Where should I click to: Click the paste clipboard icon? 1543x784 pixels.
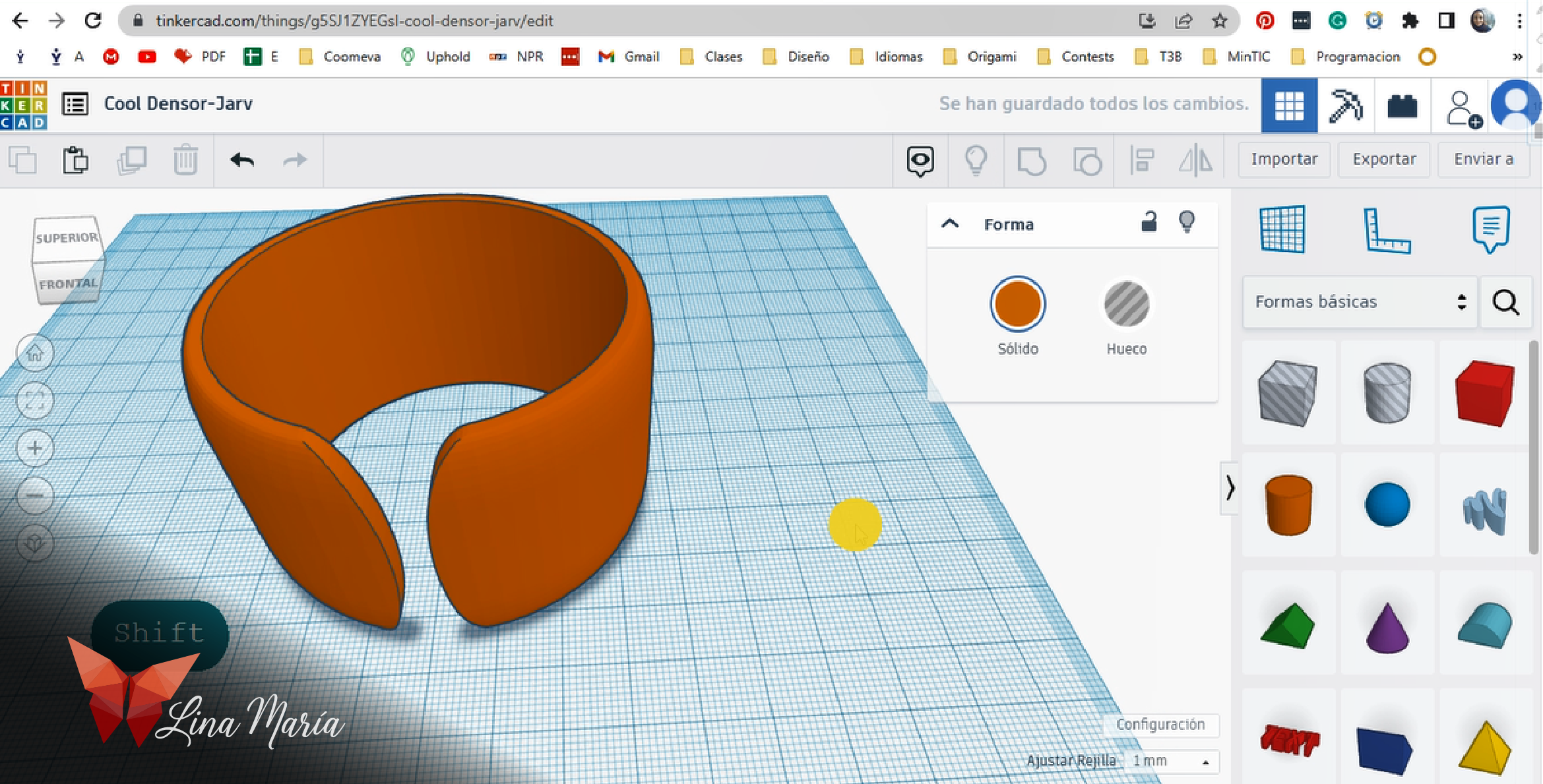76,160
